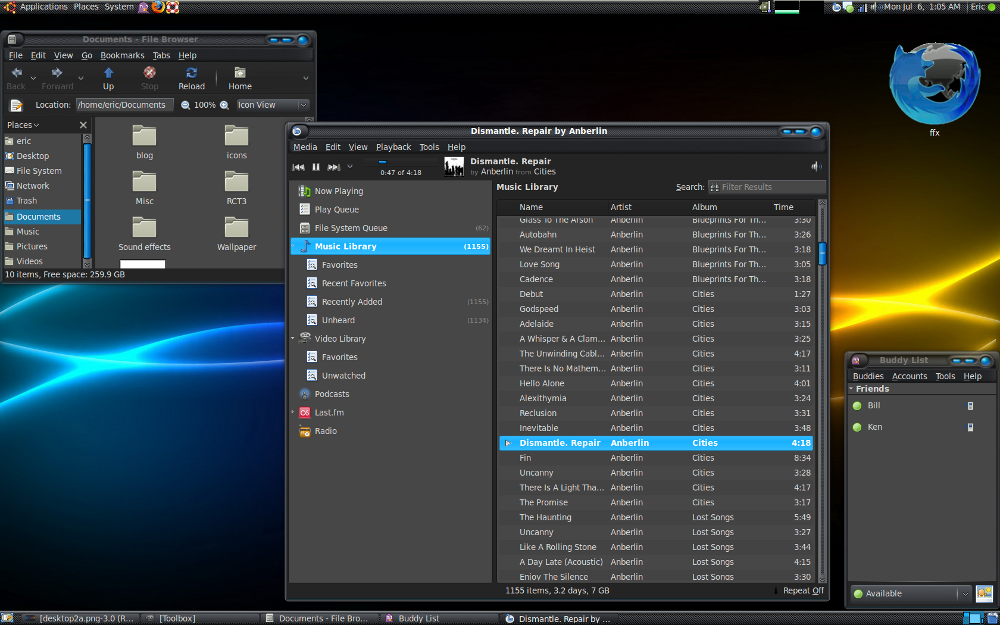Image resolution: width=1000 pixels, height=625 pixels.
Task: Pause the playing song in Banshee
Action: tap(316, 167)
